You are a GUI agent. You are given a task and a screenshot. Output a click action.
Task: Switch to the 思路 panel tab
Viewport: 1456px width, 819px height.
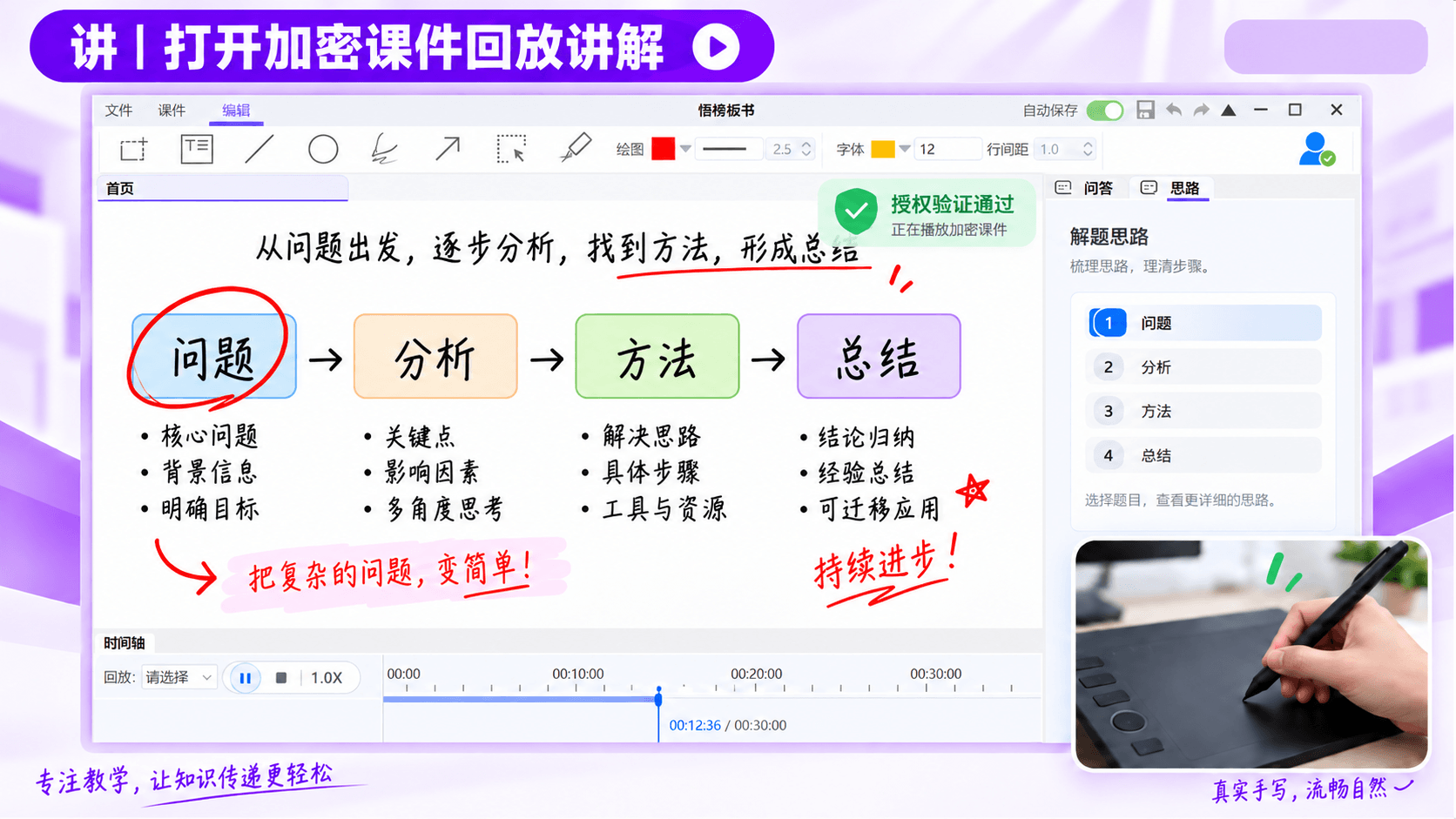pos(1172,188)
